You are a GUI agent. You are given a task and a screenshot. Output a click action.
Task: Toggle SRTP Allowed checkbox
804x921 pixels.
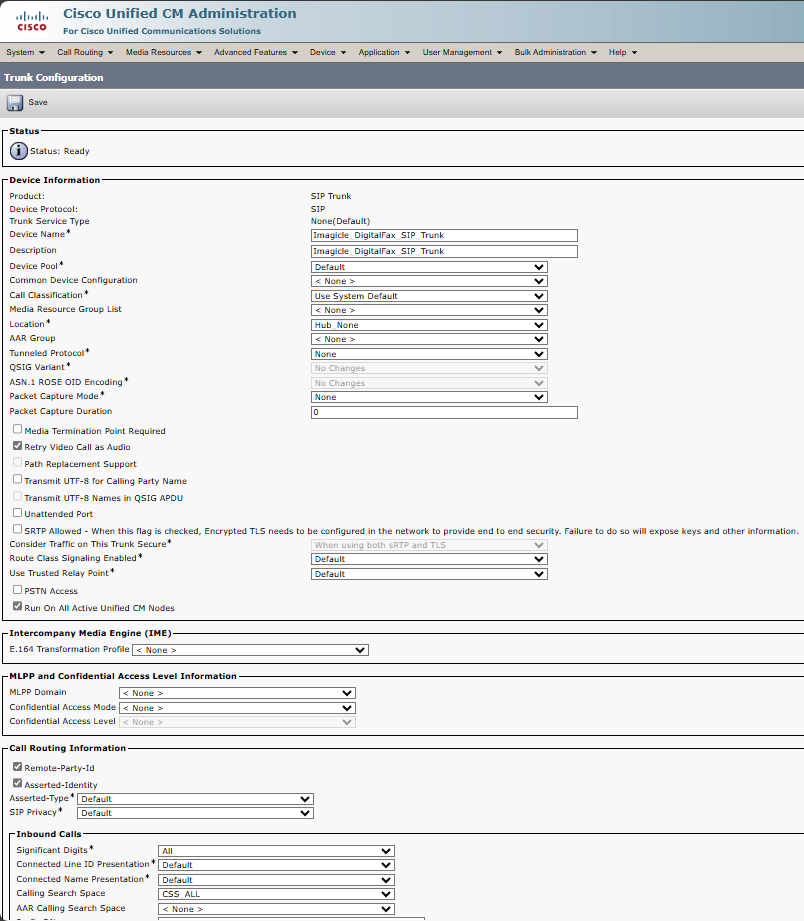pos(18,529)
